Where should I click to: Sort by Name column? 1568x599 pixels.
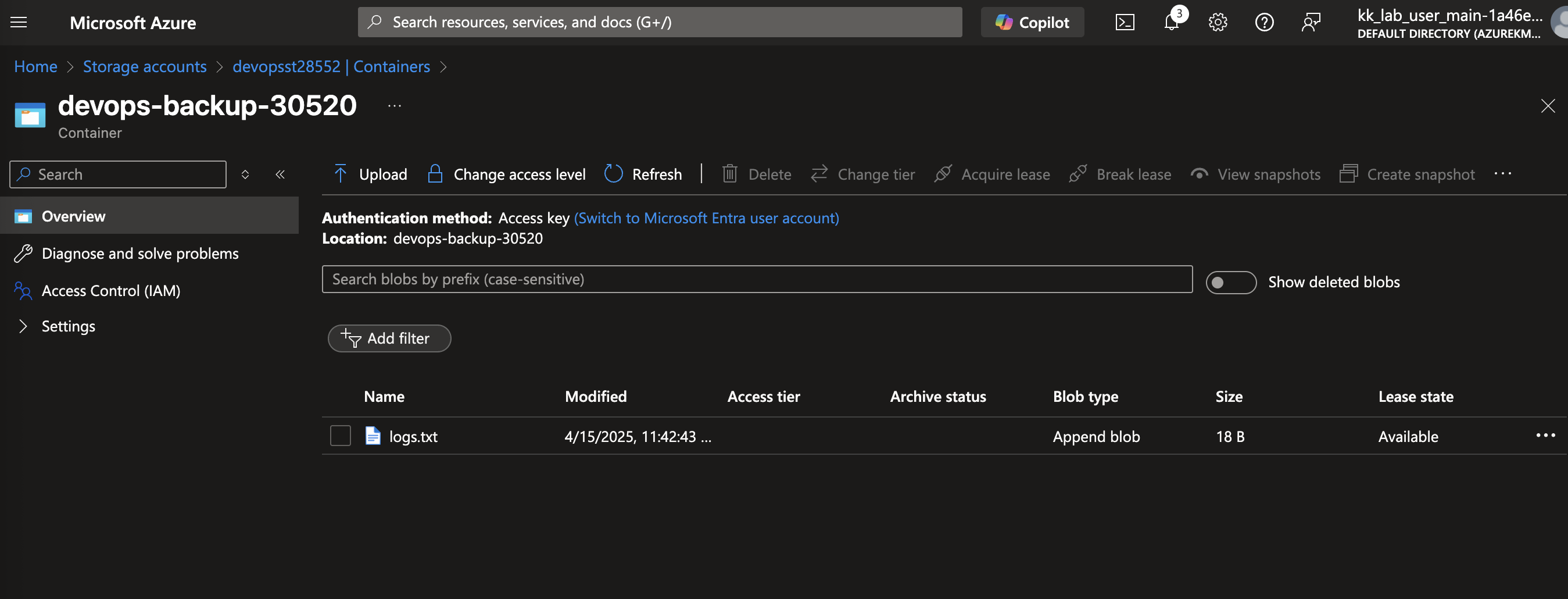click(x=384, y=397)
